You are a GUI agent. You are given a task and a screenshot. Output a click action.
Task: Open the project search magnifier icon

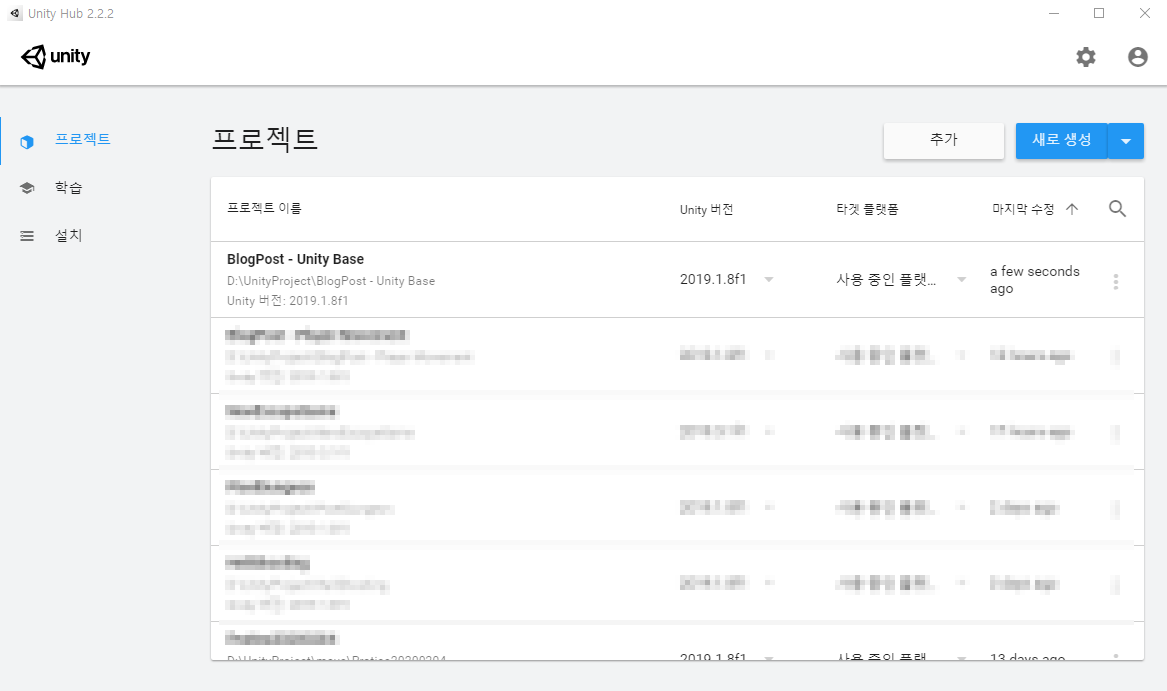[1116, 208]
